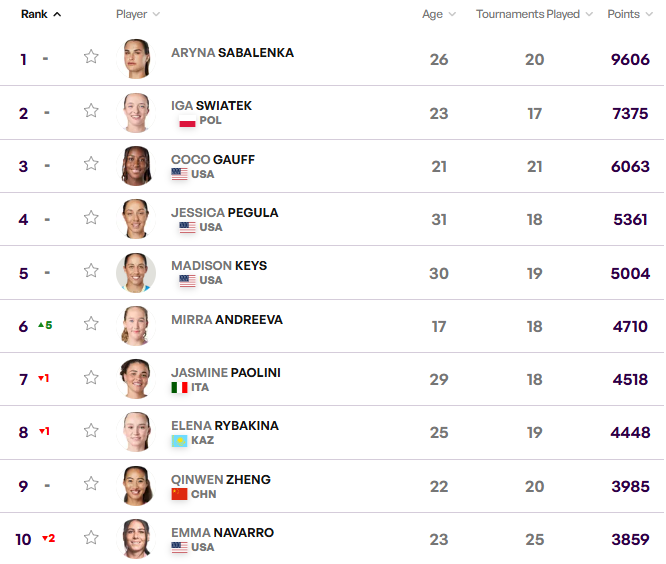Click the star icon in Mirra Andreeva row

(x=91, y=324)
